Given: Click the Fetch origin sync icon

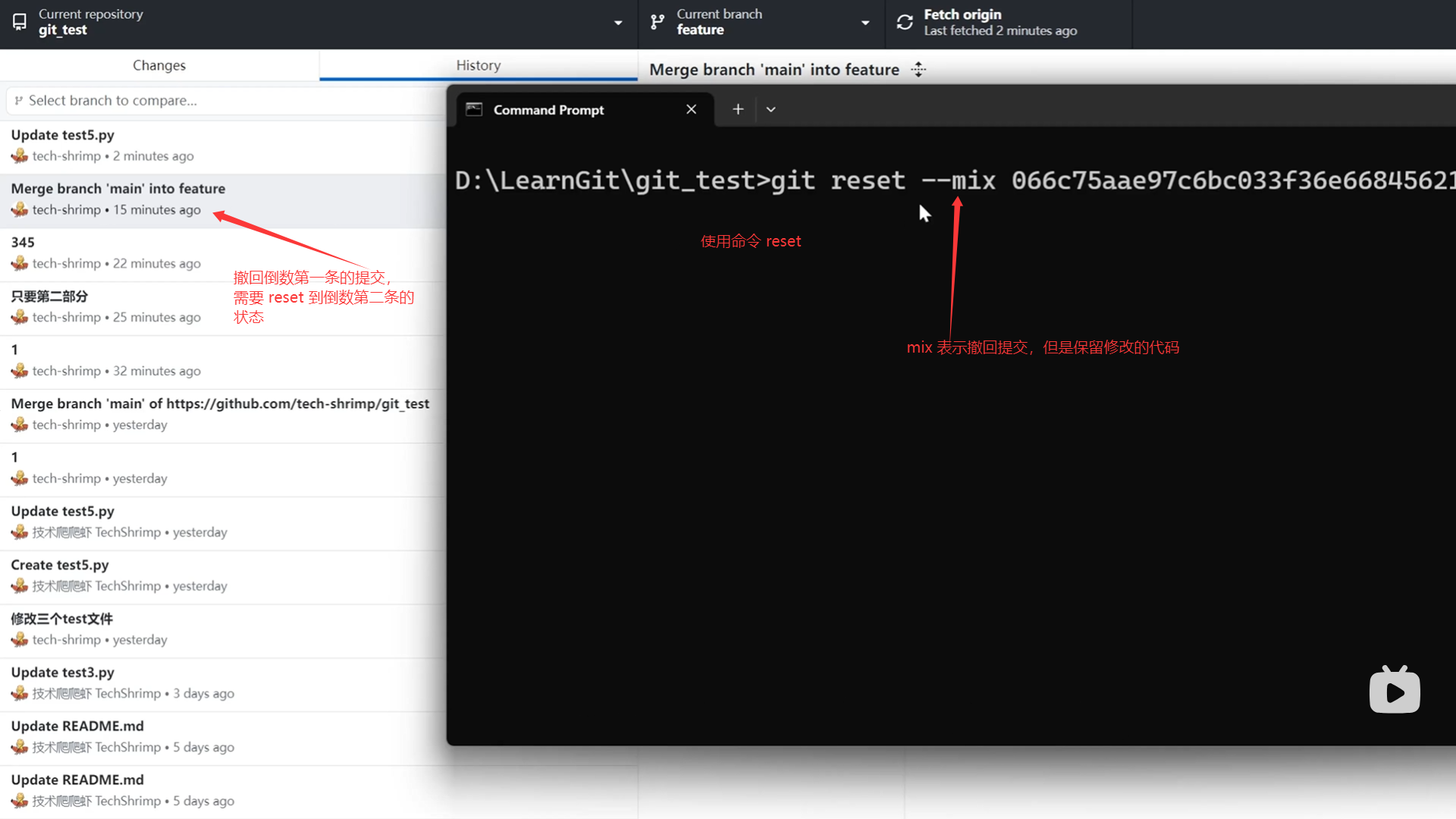Looking at the screenshot, I should [x=905, y=23].
